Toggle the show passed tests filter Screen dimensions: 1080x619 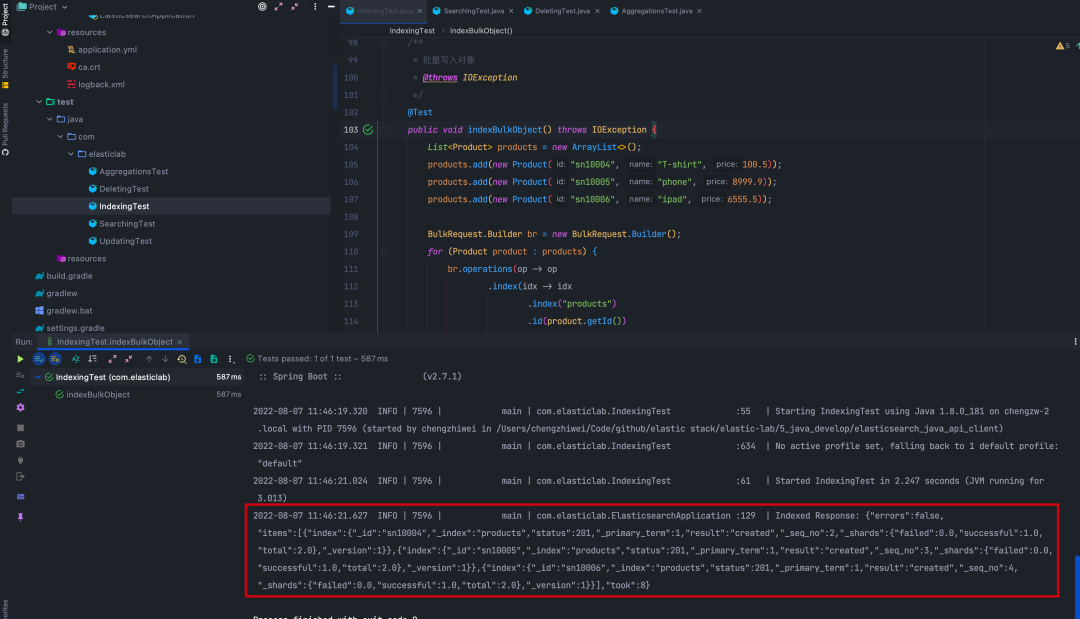pyautogui.click(x=40, y=359)
